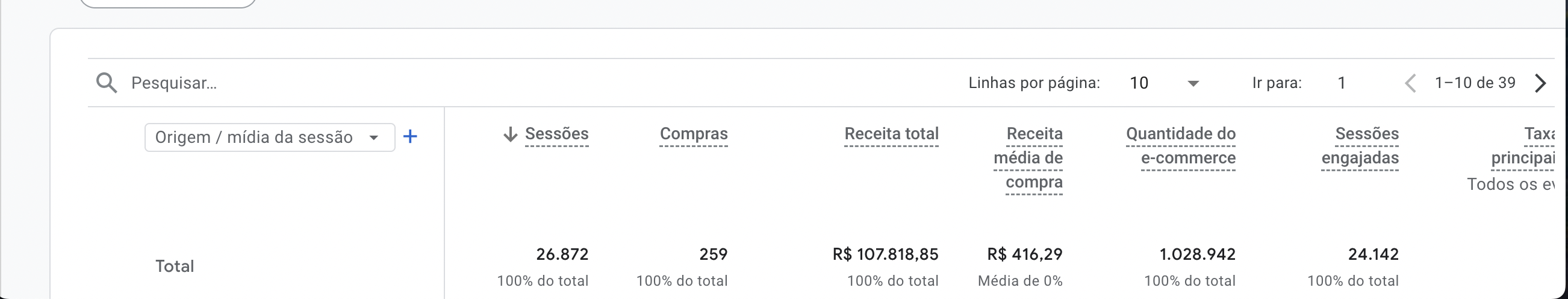Sort by Sessões engajadas column header

click(x=1360, y=146)
